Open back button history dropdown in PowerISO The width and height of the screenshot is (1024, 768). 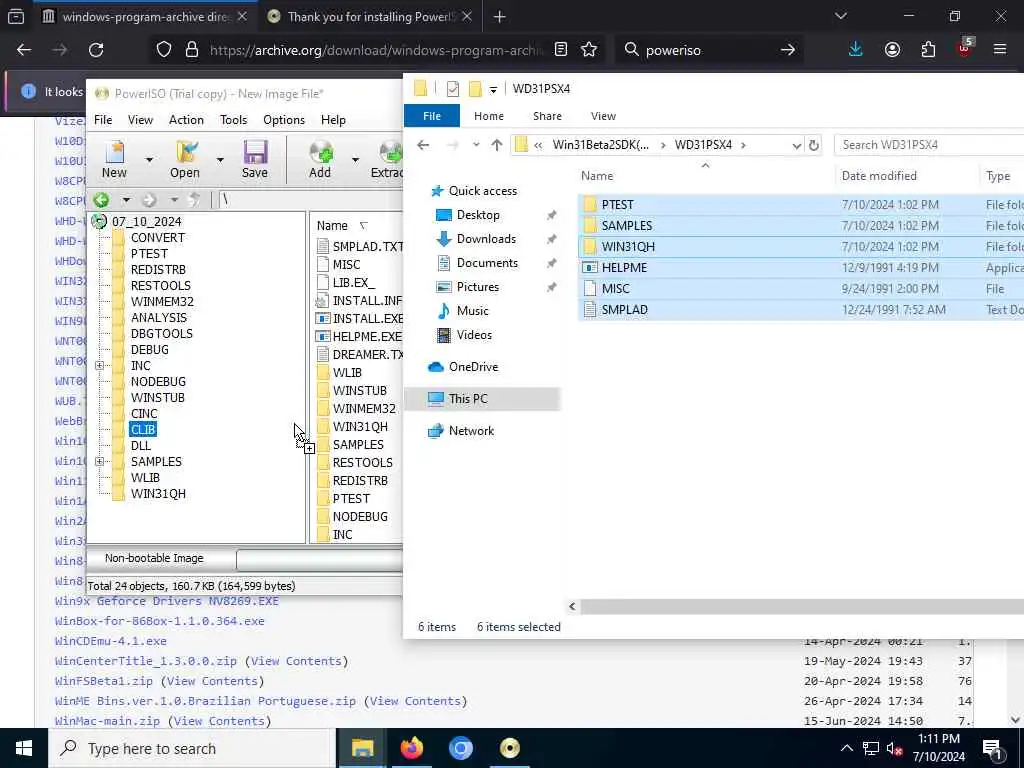click(125, 200)
